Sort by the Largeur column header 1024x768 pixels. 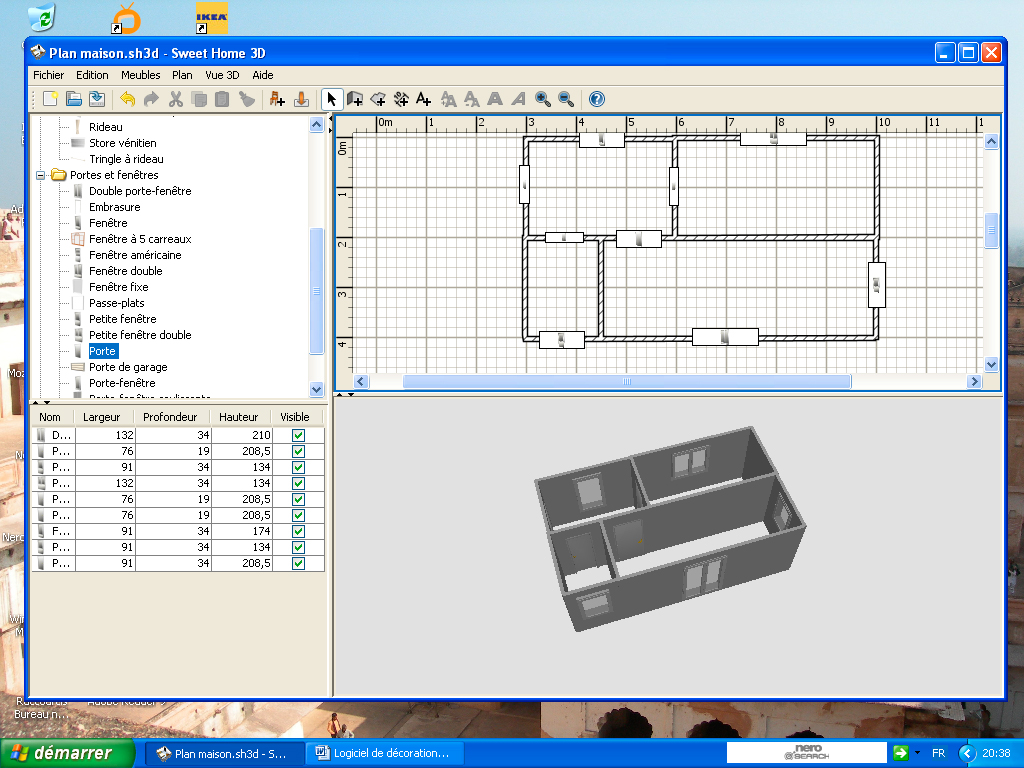click(x=104, y=417)
